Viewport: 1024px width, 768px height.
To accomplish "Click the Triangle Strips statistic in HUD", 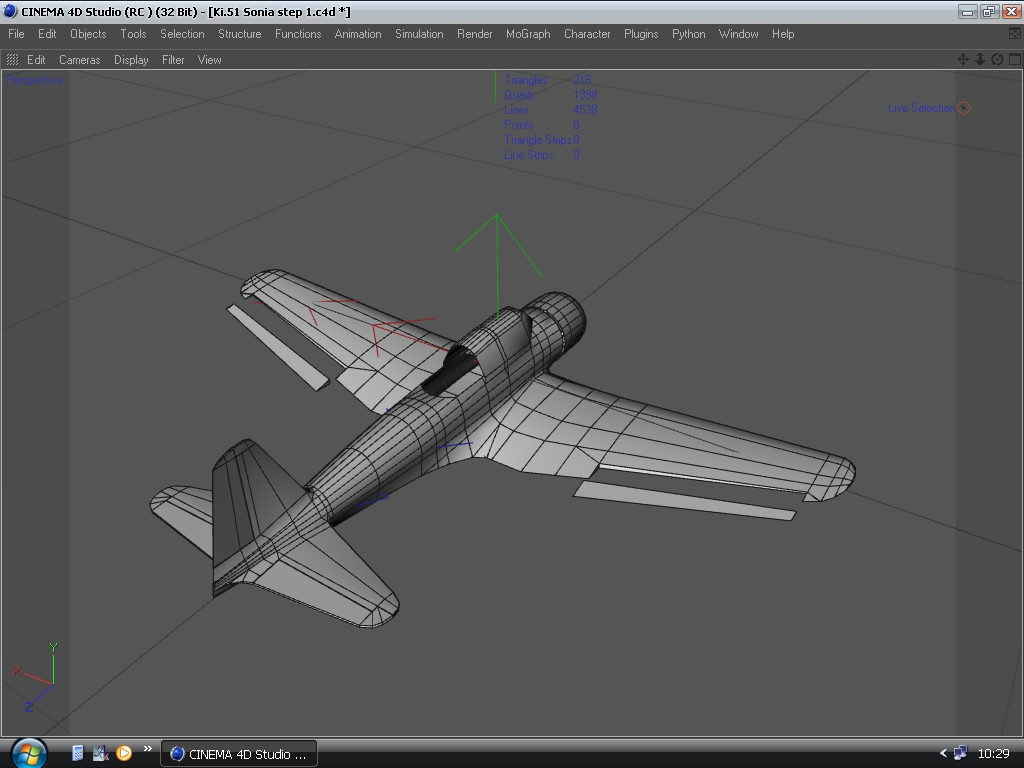I will pyautogui.click(x=541, y=140).
